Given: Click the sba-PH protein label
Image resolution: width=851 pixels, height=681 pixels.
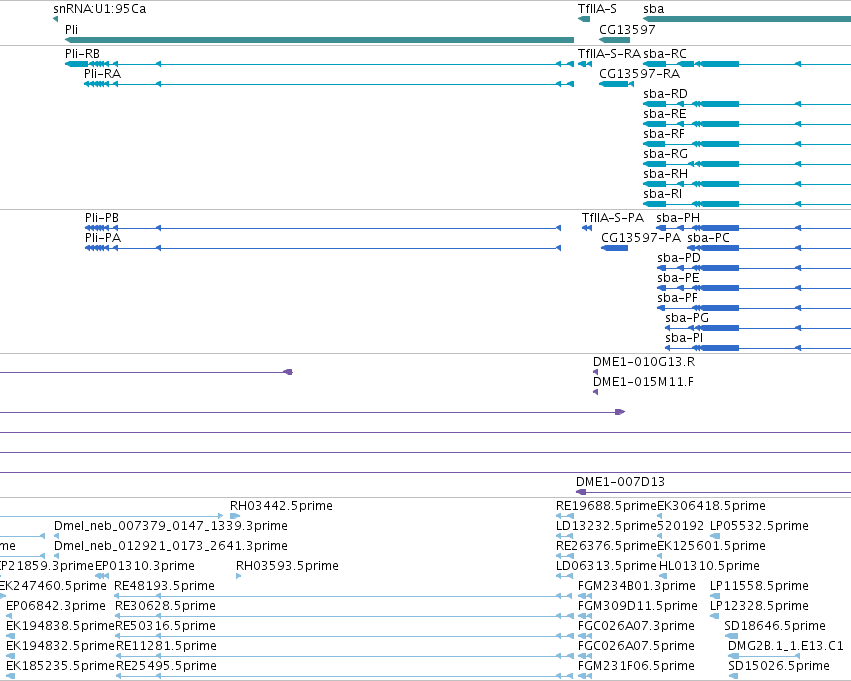Looking at the screenshot, I should click(678, 218).
